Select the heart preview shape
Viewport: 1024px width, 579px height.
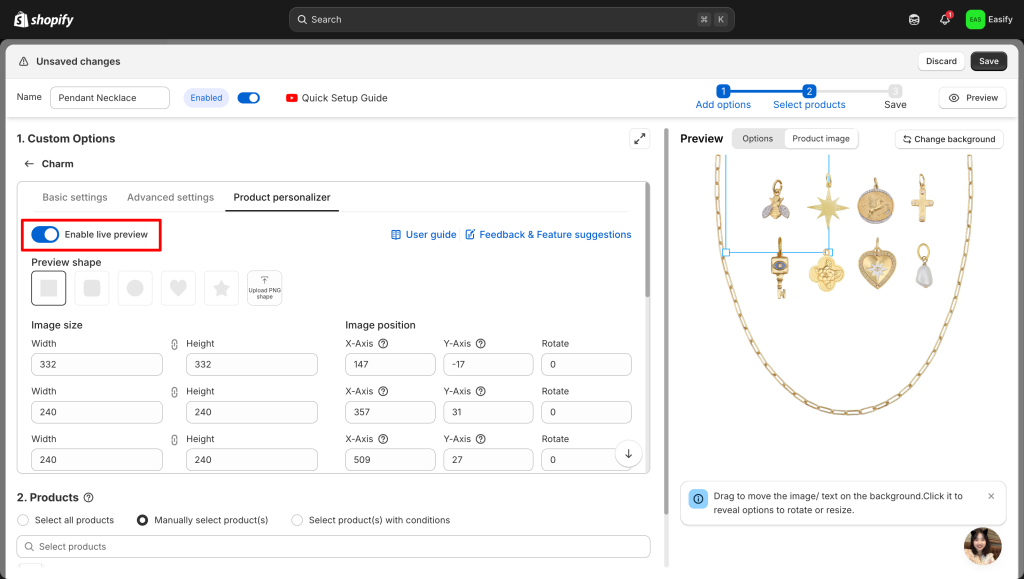[x=178, y=288]
